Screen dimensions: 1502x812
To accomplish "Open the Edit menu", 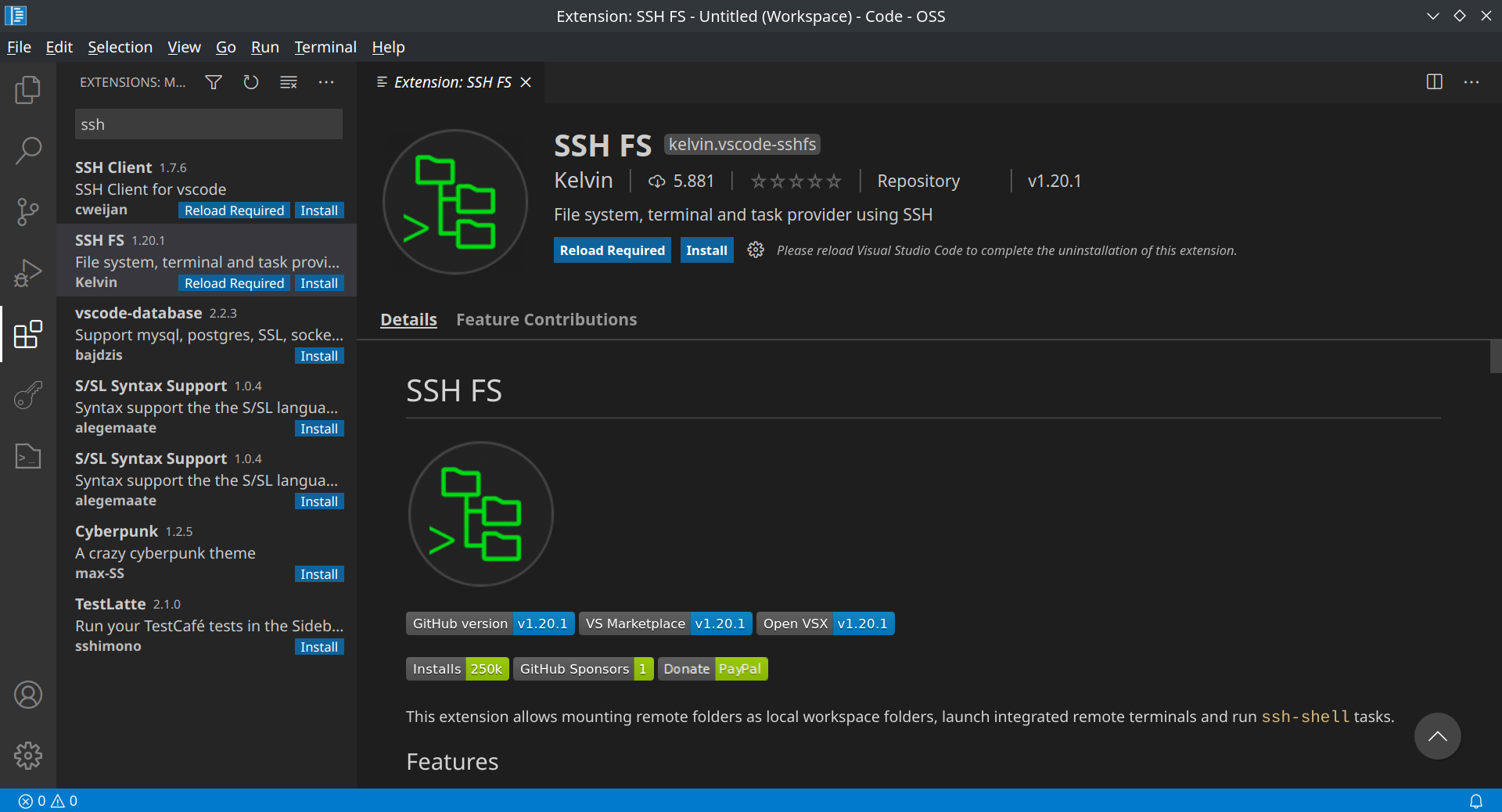I will pyautogui.click(x=59, y=47).
